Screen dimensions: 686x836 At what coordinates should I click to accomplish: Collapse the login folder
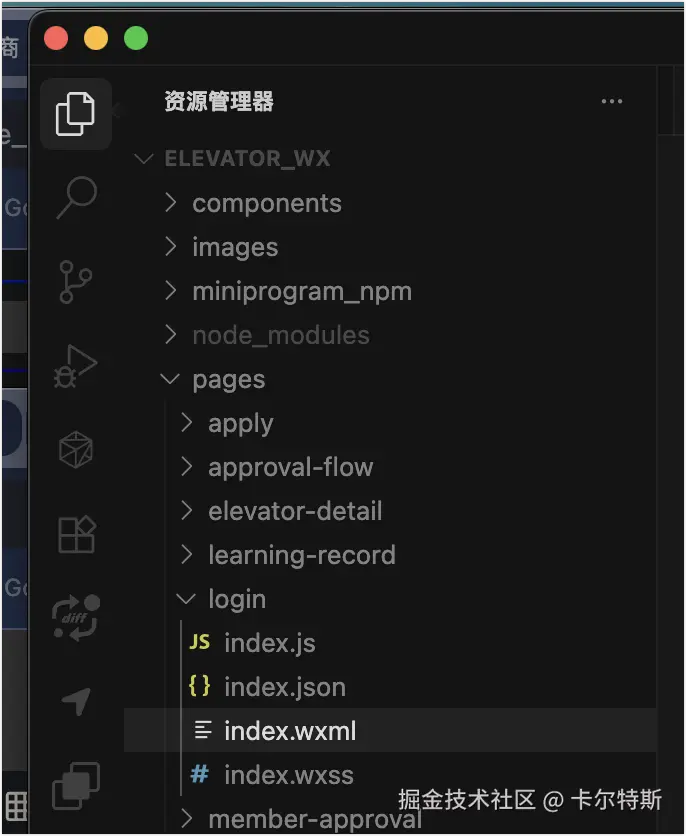(x=236, y=599)
